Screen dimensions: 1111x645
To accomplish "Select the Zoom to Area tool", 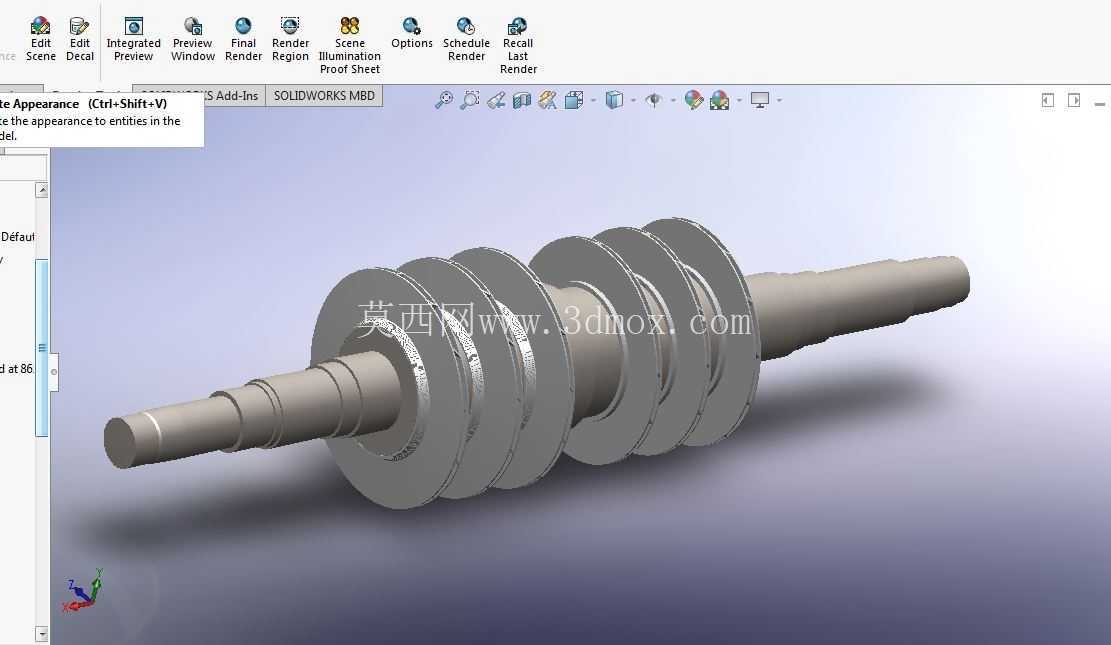I will coord(470,100).
